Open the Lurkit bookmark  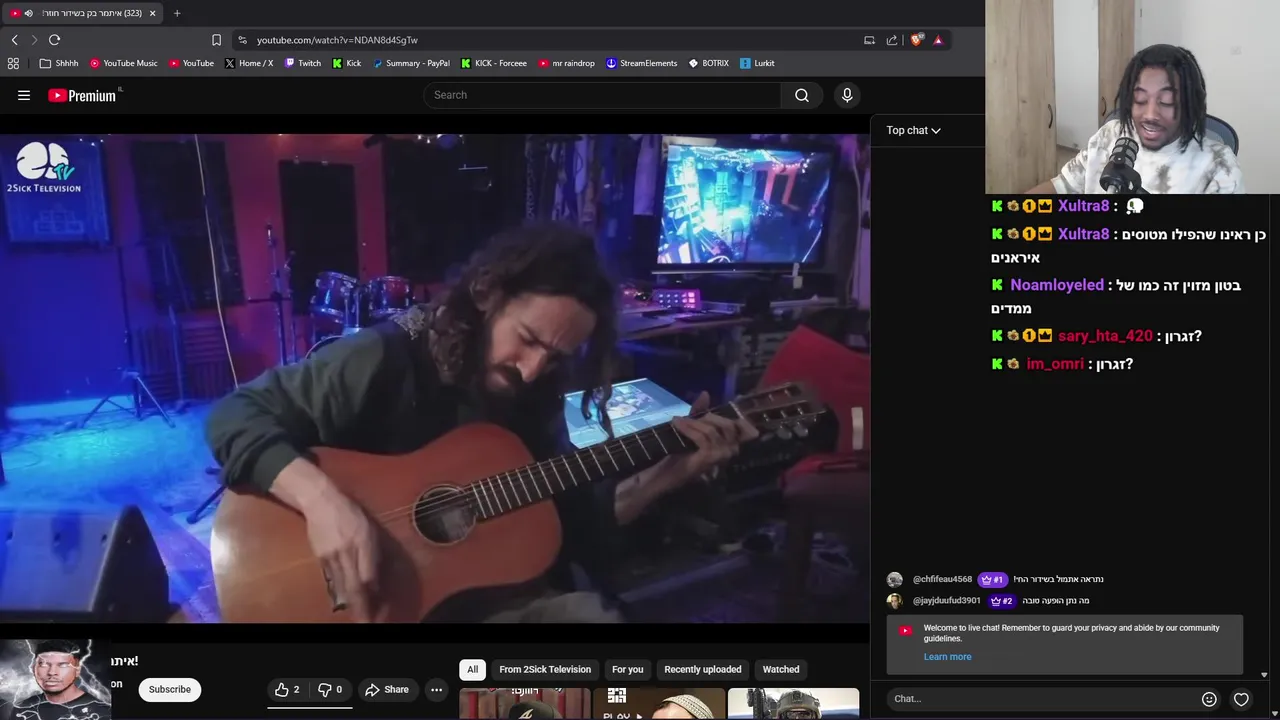757,63
